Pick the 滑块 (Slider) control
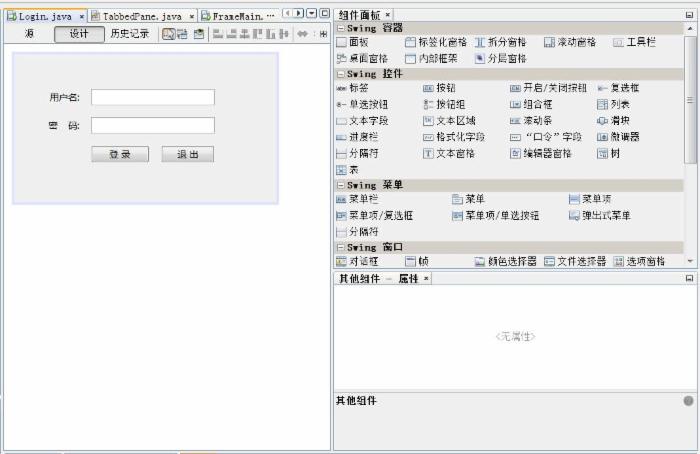Viewport: 700px width, 454px height. coord(613,121)
